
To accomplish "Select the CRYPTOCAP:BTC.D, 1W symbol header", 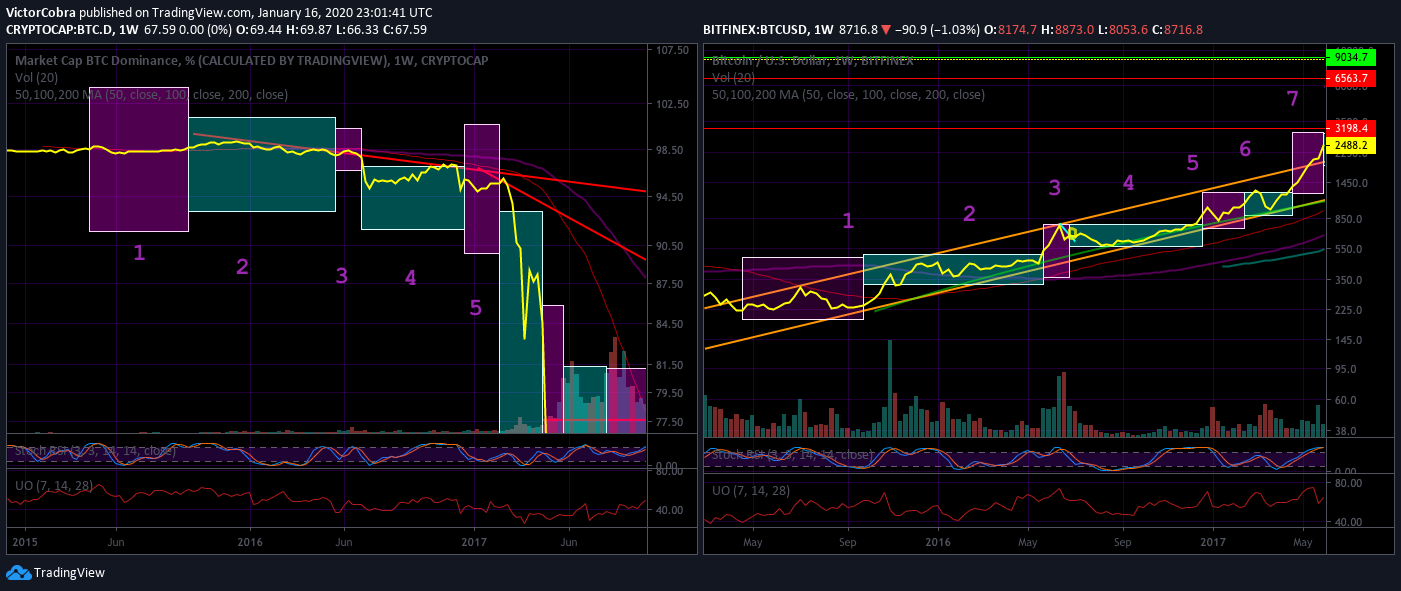I will tap(72, 30).
